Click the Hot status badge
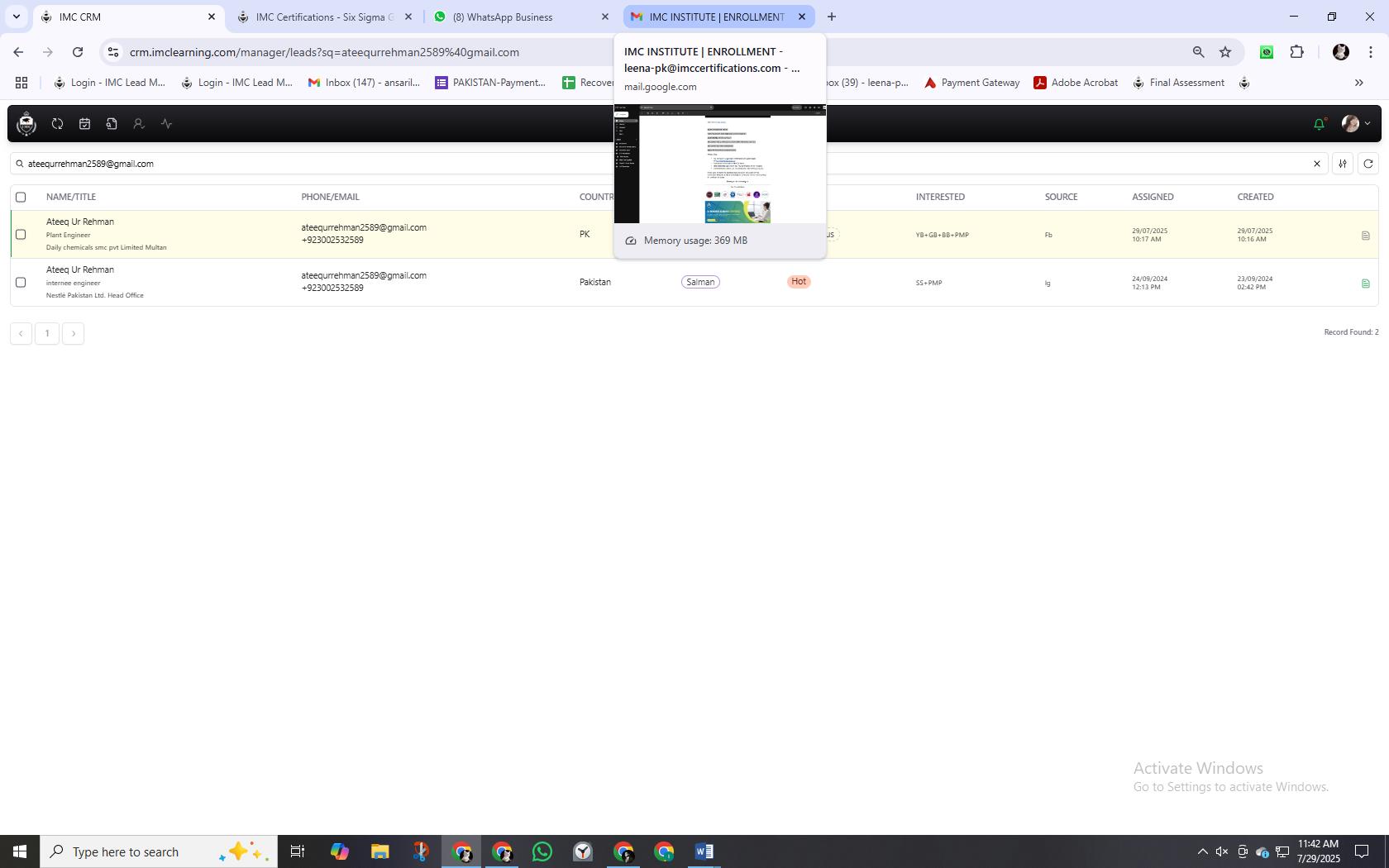The width and height of the screenshot is (1389, 868). [x=799, y=282]
